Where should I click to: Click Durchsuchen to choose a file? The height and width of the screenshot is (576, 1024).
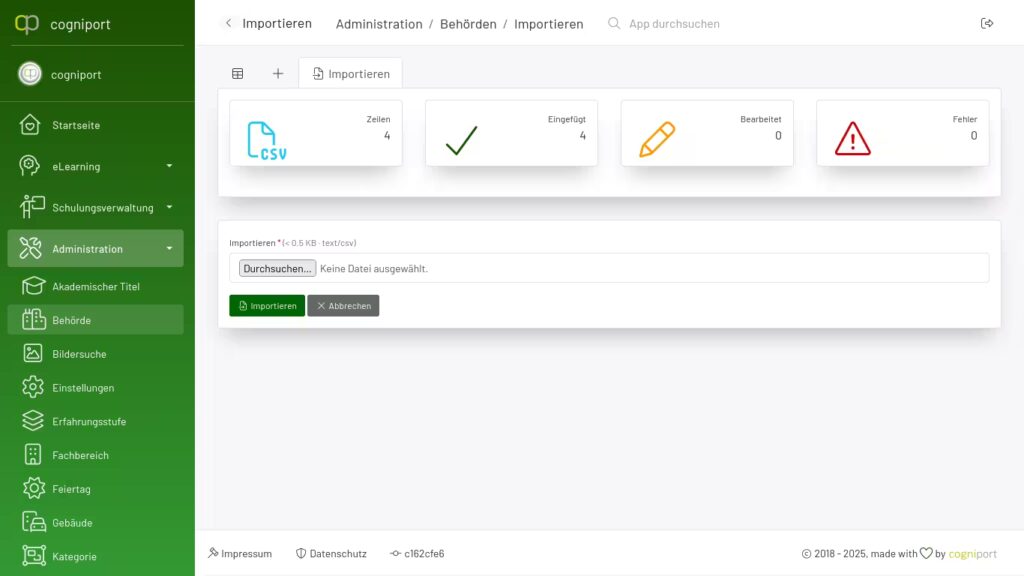(277, 268)
